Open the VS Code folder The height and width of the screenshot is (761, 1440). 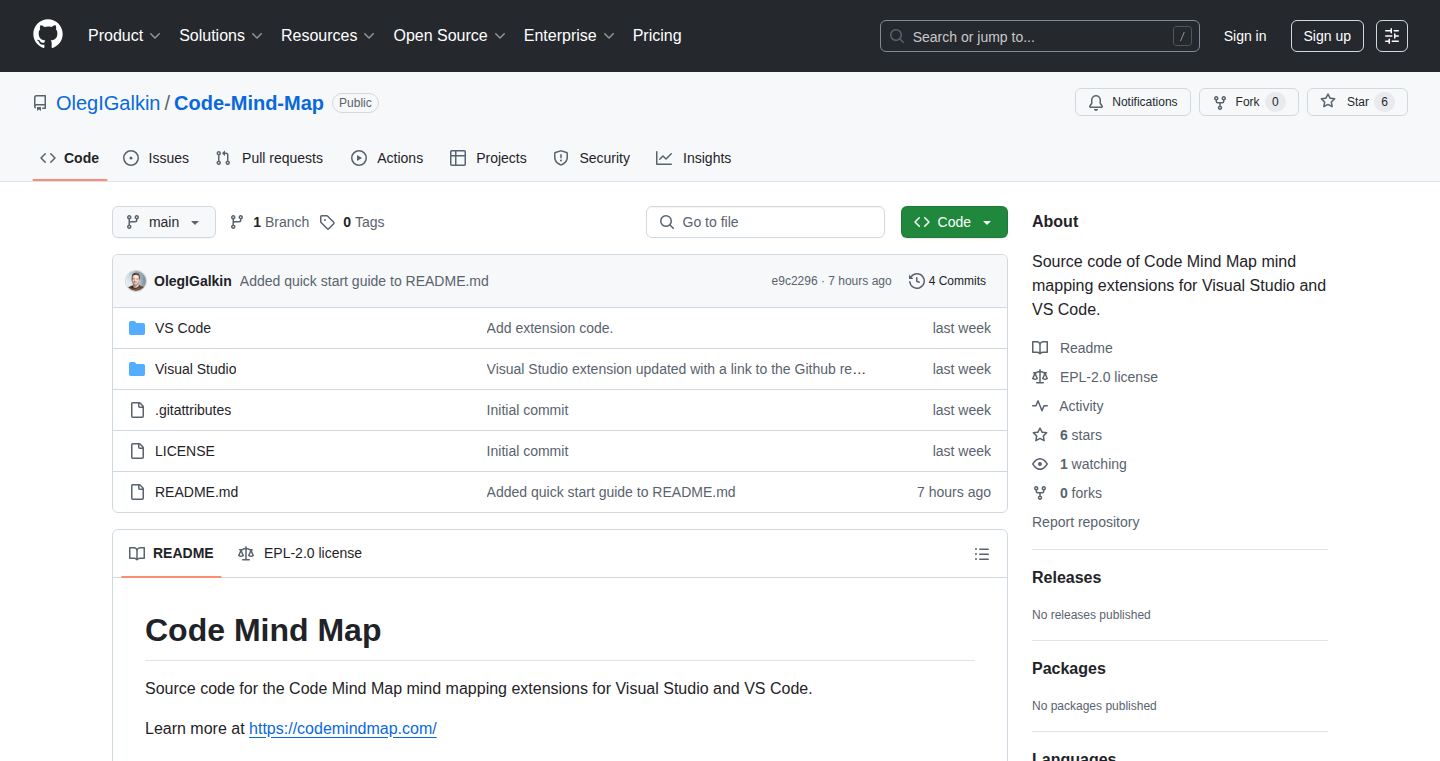pos(183,328)
